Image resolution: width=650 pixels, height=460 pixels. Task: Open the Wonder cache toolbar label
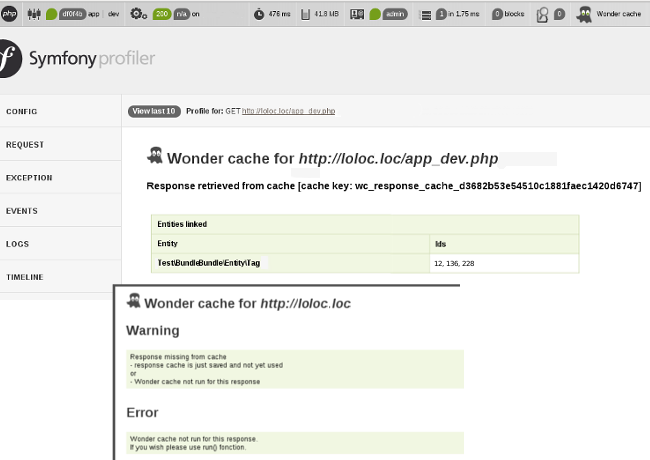(618, 14)
